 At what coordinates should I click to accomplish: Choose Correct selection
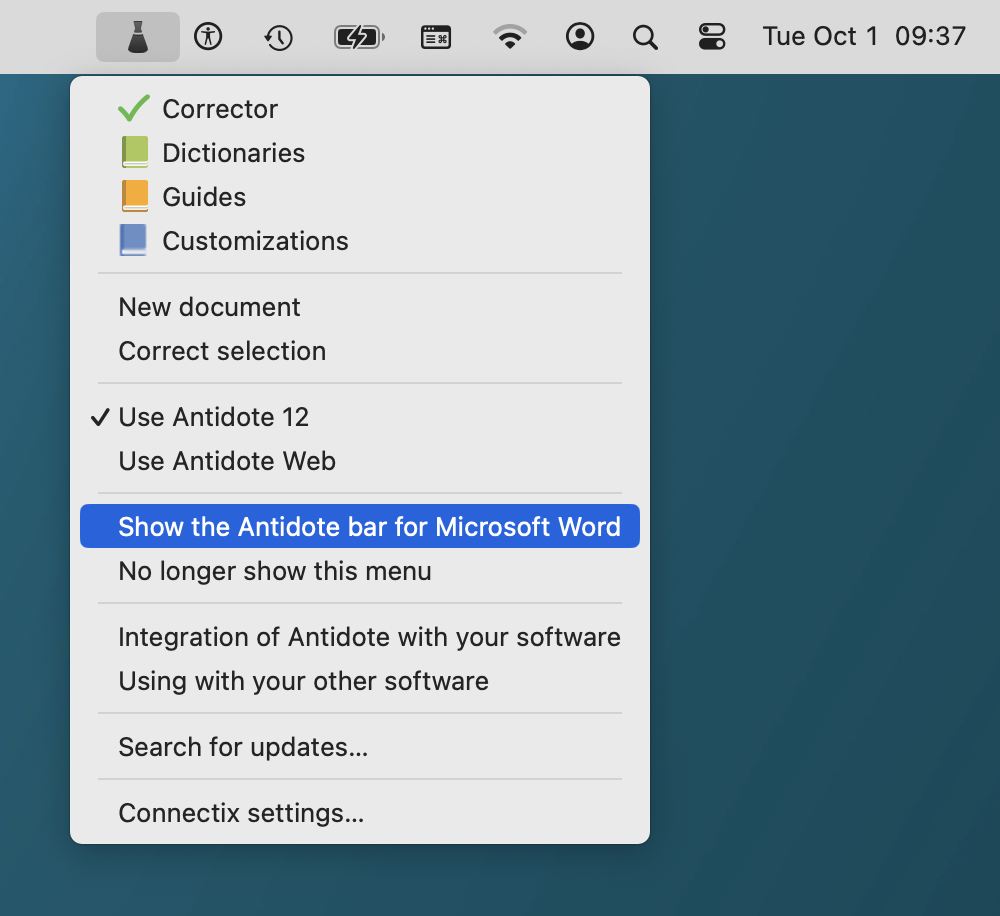[x=360, y=351]
